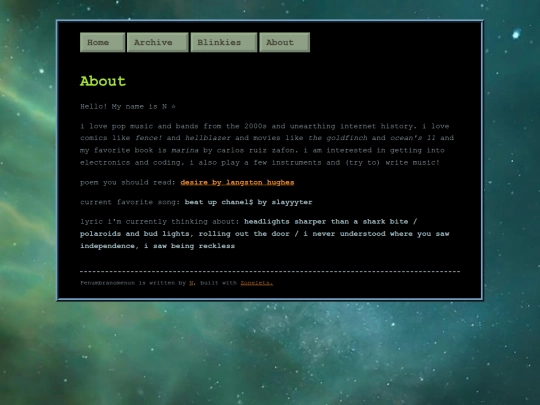Click the 'Hello! My name is N' line
The width and height of the screenshot is (540, 405).
128,106
